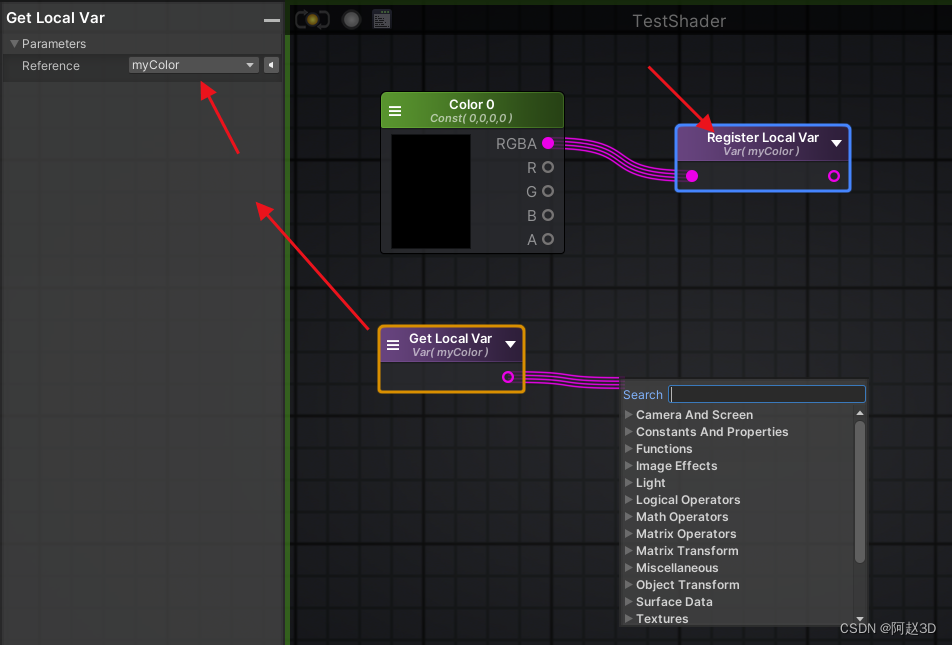Viewport: 952px width, 645px height.
Task: Click the small arrow button beside the Reference dropdown
Action: pyautogui.click(x=271, y=65)
